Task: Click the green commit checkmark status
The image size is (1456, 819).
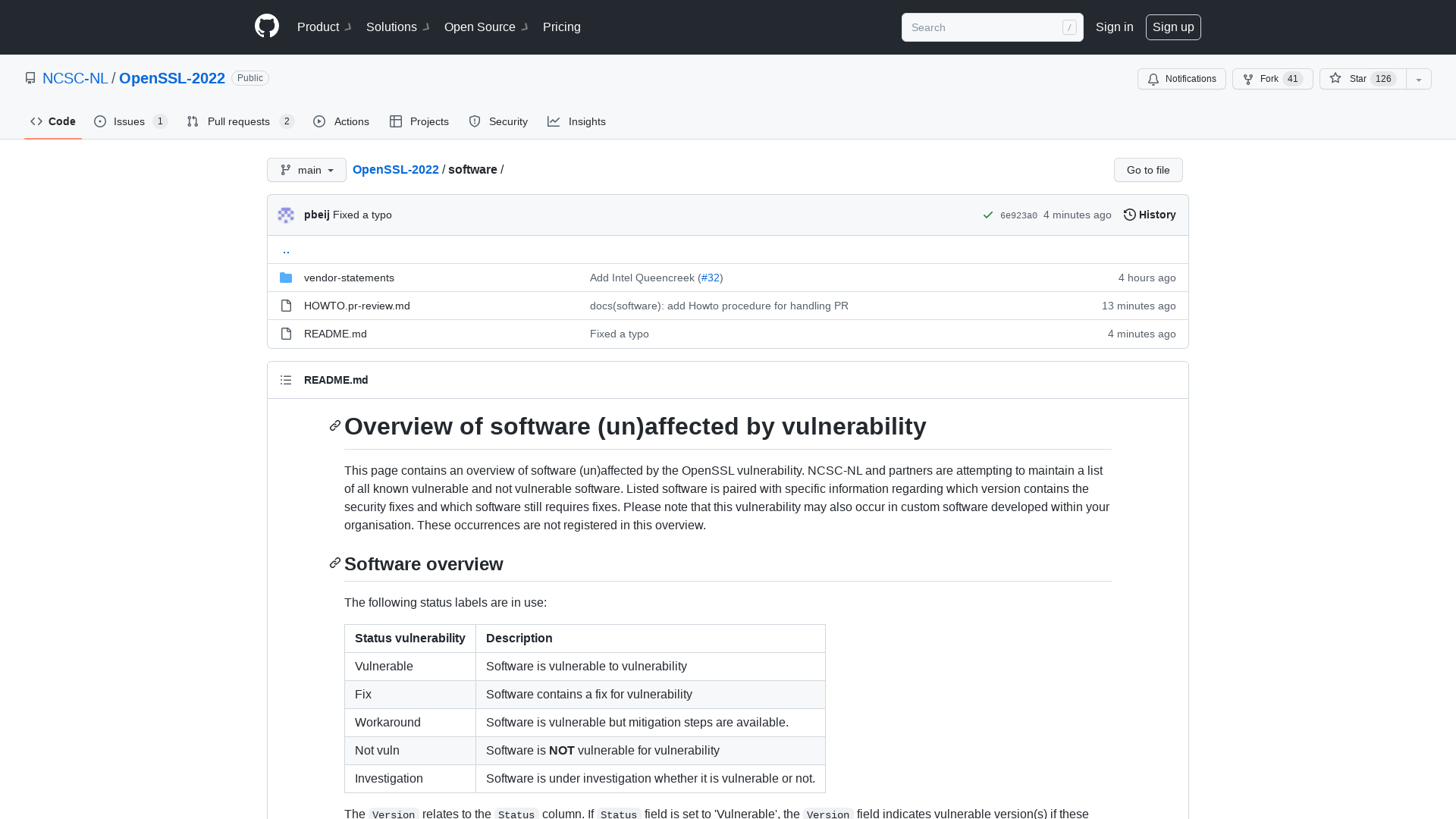Action: point(987,215)
